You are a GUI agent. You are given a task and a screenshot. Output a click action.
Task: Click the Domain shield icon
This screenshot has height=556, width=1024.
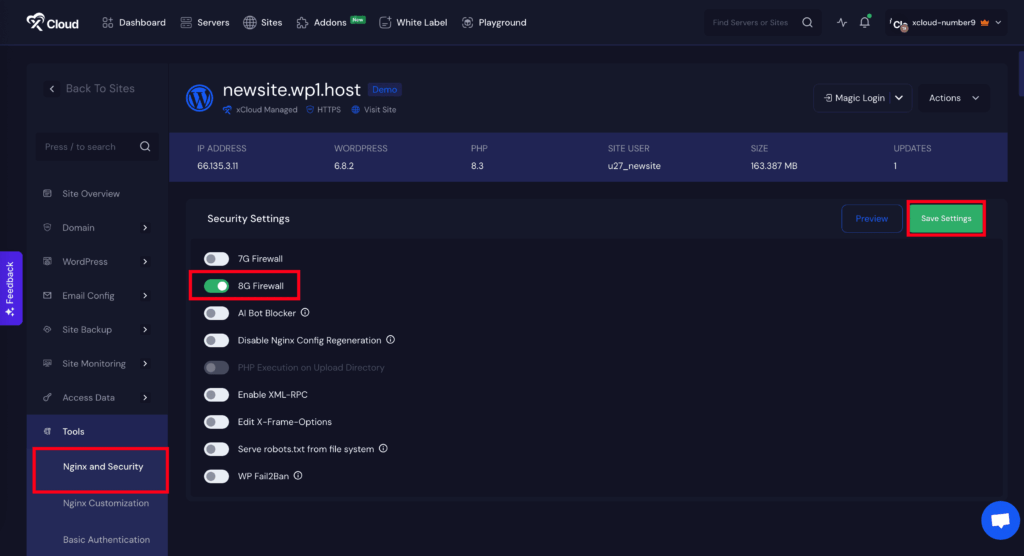click(47, 227)
